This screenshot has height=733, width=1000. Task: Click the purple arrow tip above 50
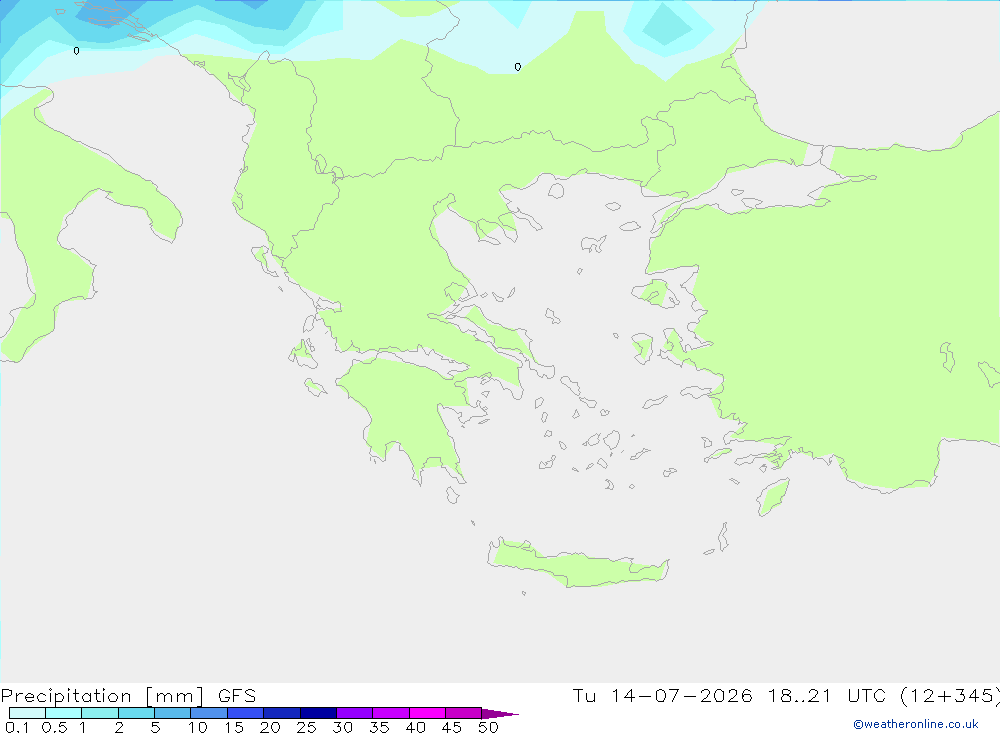(x=500, y=713)
